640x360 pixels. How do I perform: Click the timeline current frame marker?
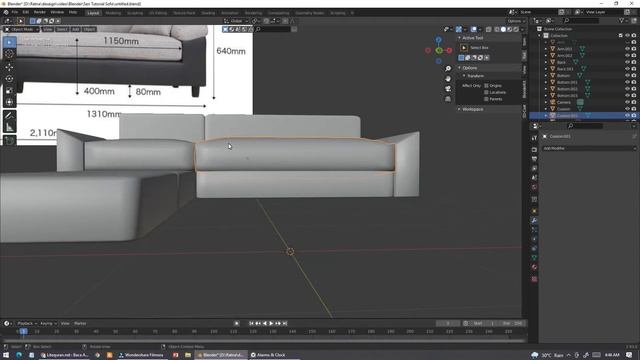pos(23,331)
